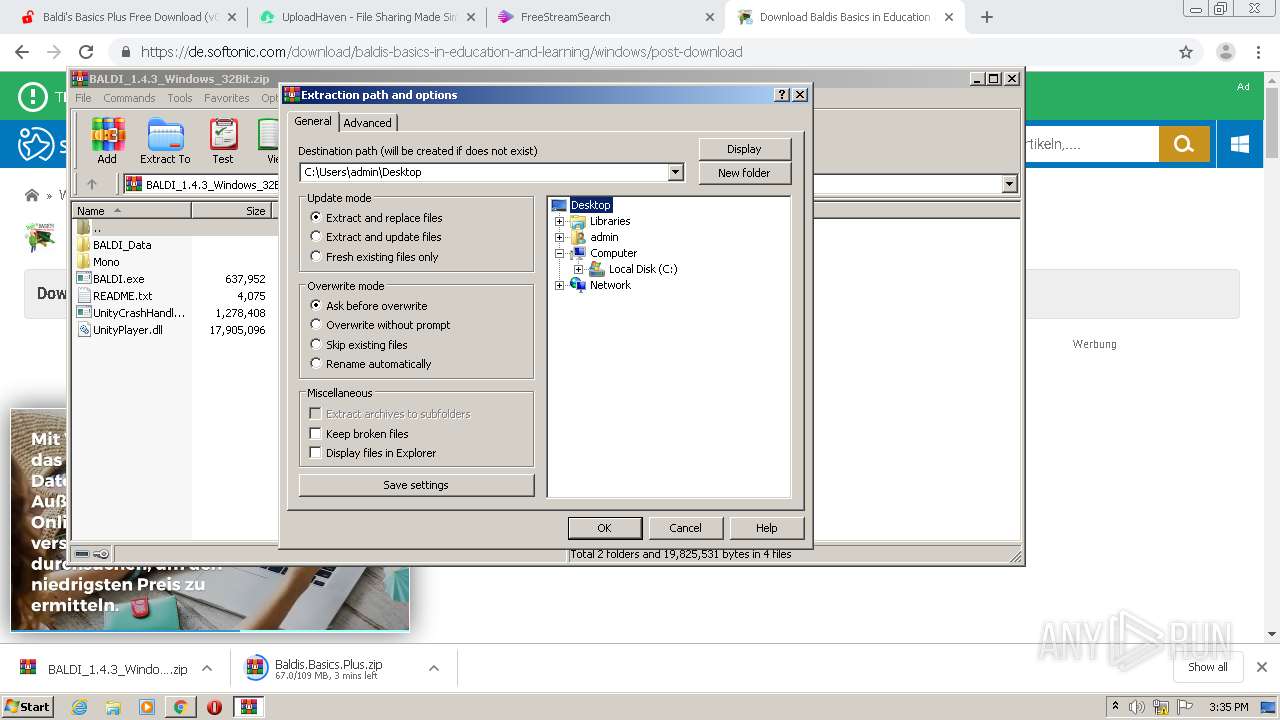Click the Windows platform icon on Softonic
The height and width of the screenshot is (720, 1280).
click(1240, 144)
